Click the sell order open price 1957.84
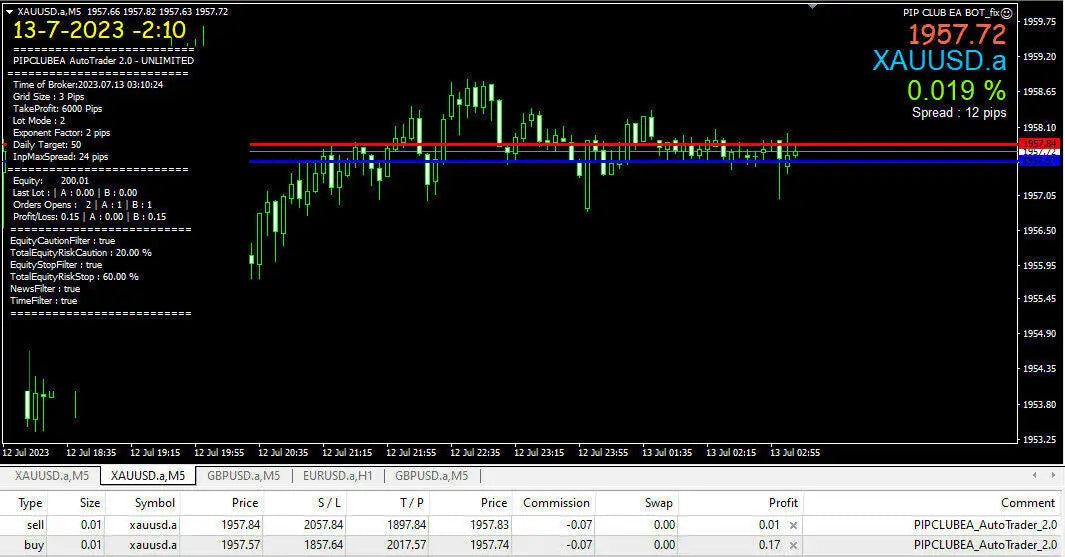1065x557 pixels. [240, 525]
